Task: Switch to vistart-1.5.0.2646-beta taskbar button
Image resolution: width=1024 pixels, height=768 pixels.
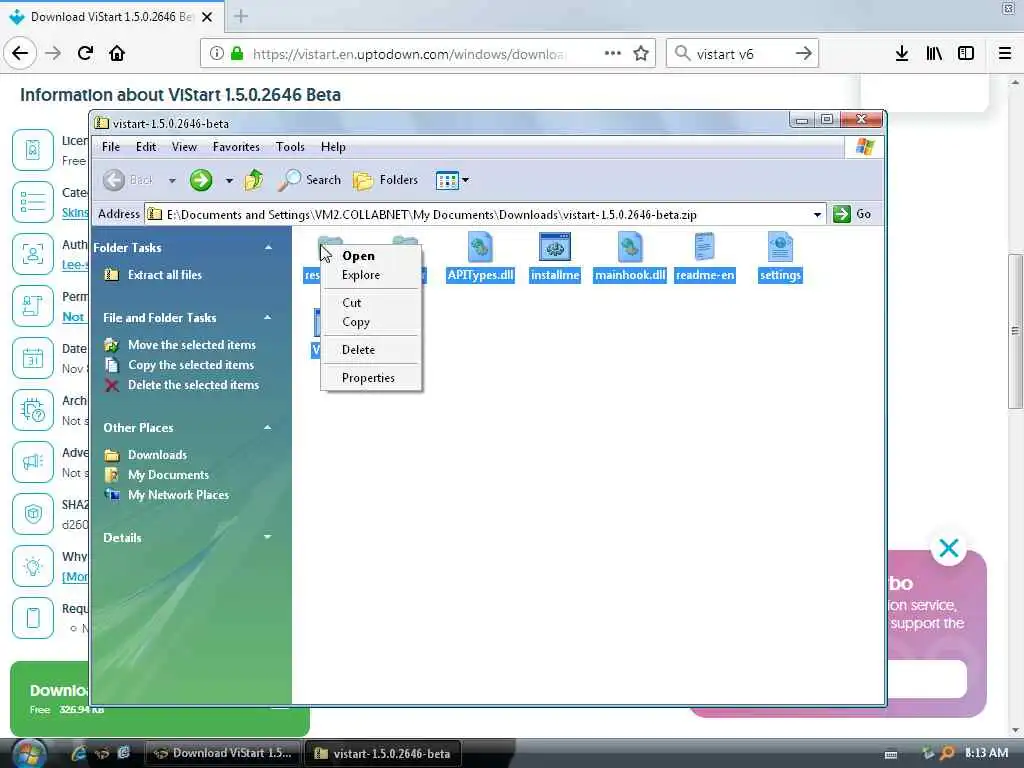Action: tap(383, 753)
